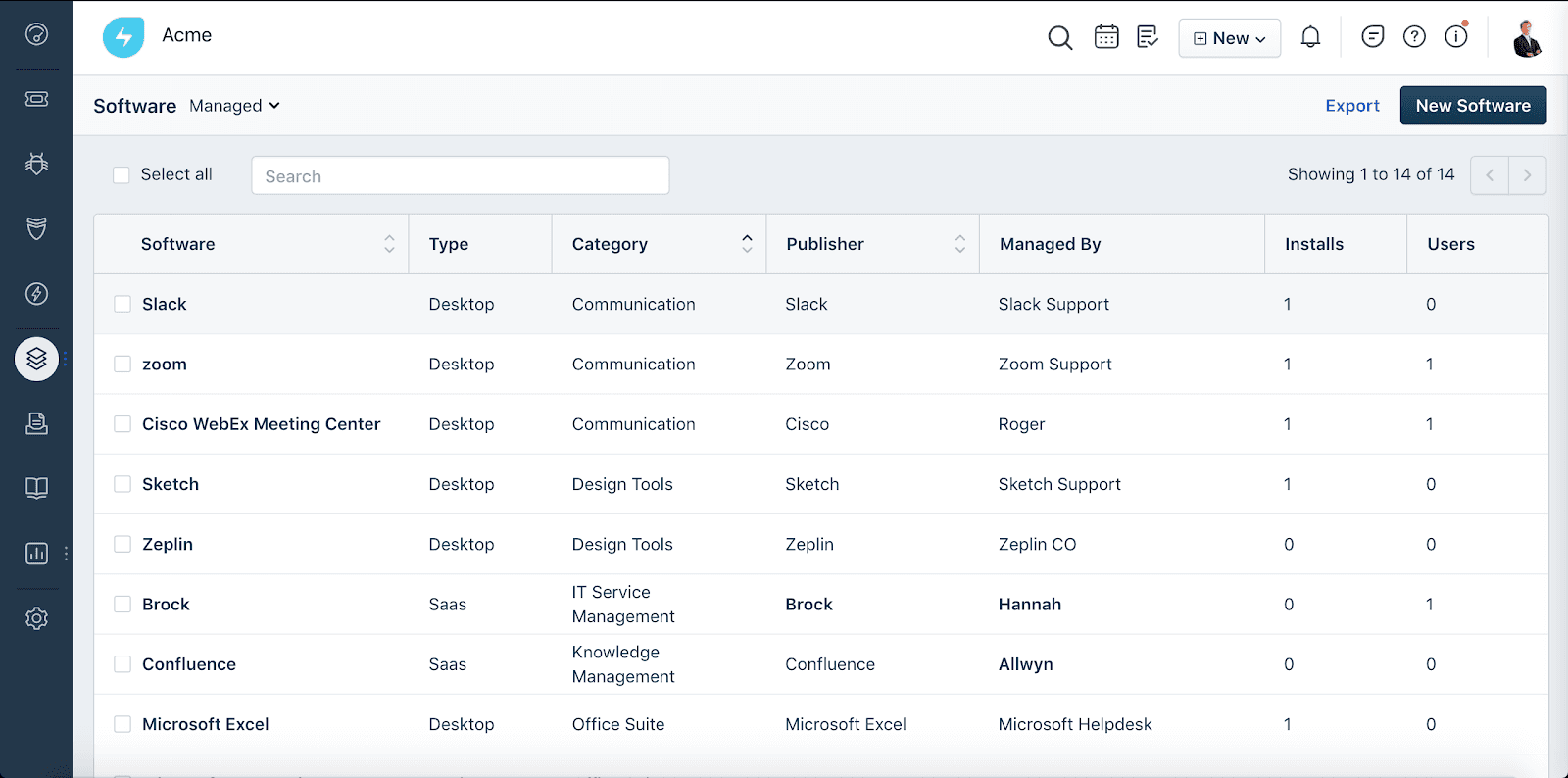Open the bar chart reports icon in sidebar
This screenshot has height=778, width=1568.
(x=36, y=554)
